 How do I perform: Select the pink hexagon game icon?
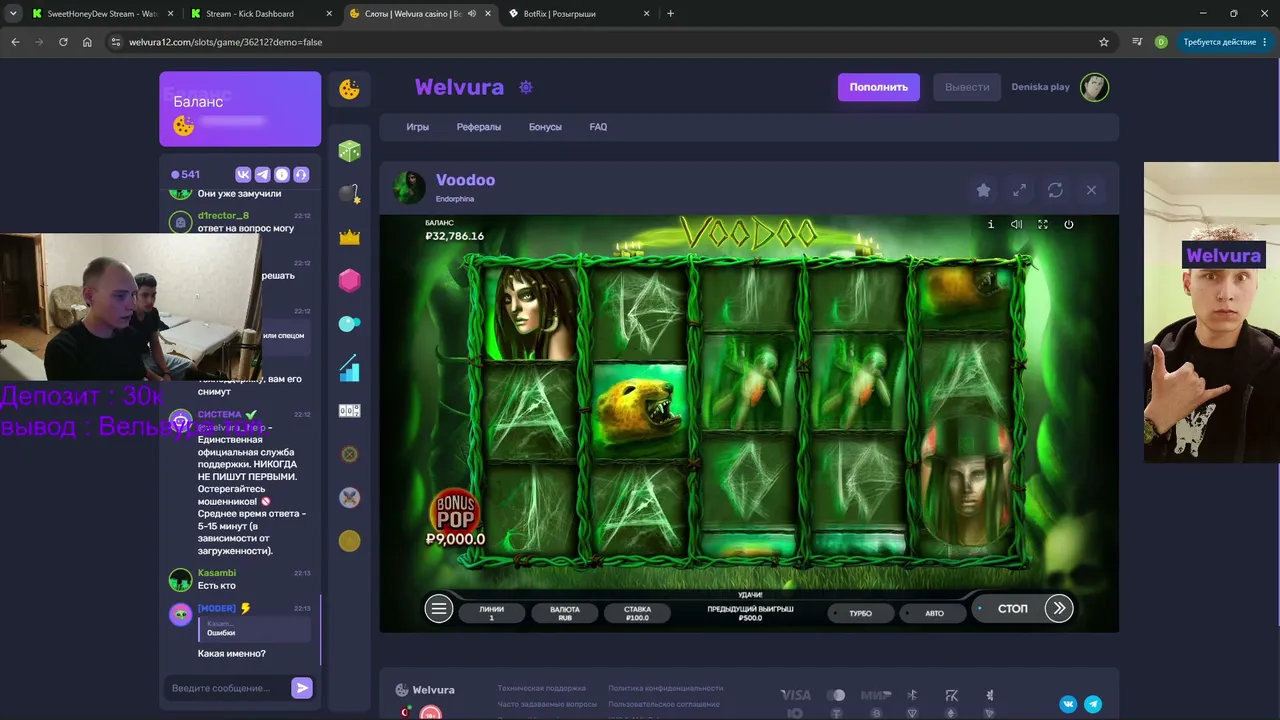pyautogui.click(x=349, y=281)
